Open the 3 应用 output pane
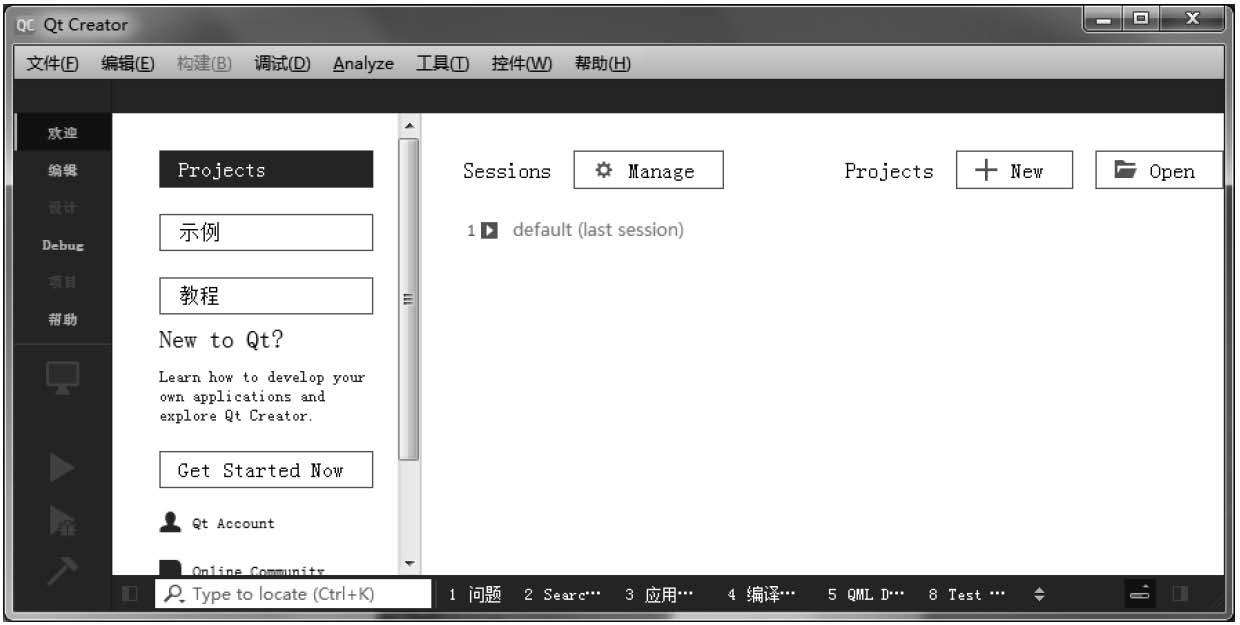This screenshot has height=625, width=1240. pos(659,594)
